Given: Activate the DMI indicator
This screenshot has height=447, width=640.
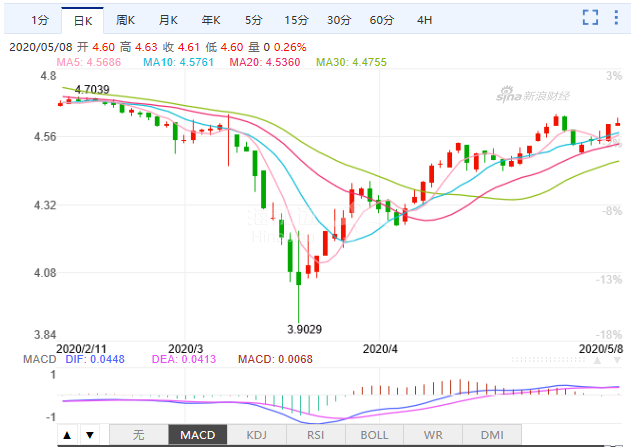Looking at the screenshot, I should [493, 435].
